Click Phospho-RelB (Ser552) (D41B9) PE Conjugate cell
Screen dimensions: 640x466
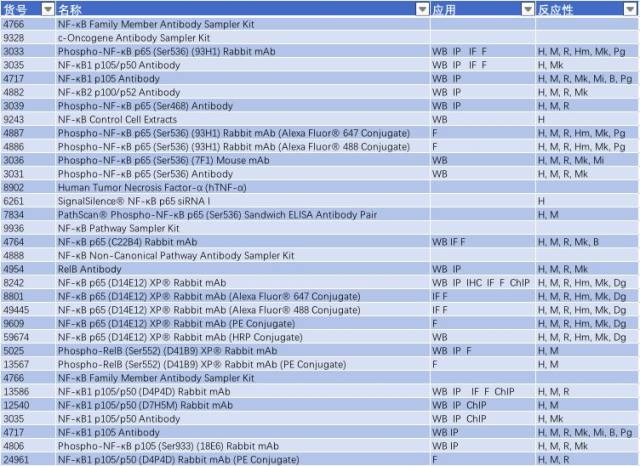point(242,364)
